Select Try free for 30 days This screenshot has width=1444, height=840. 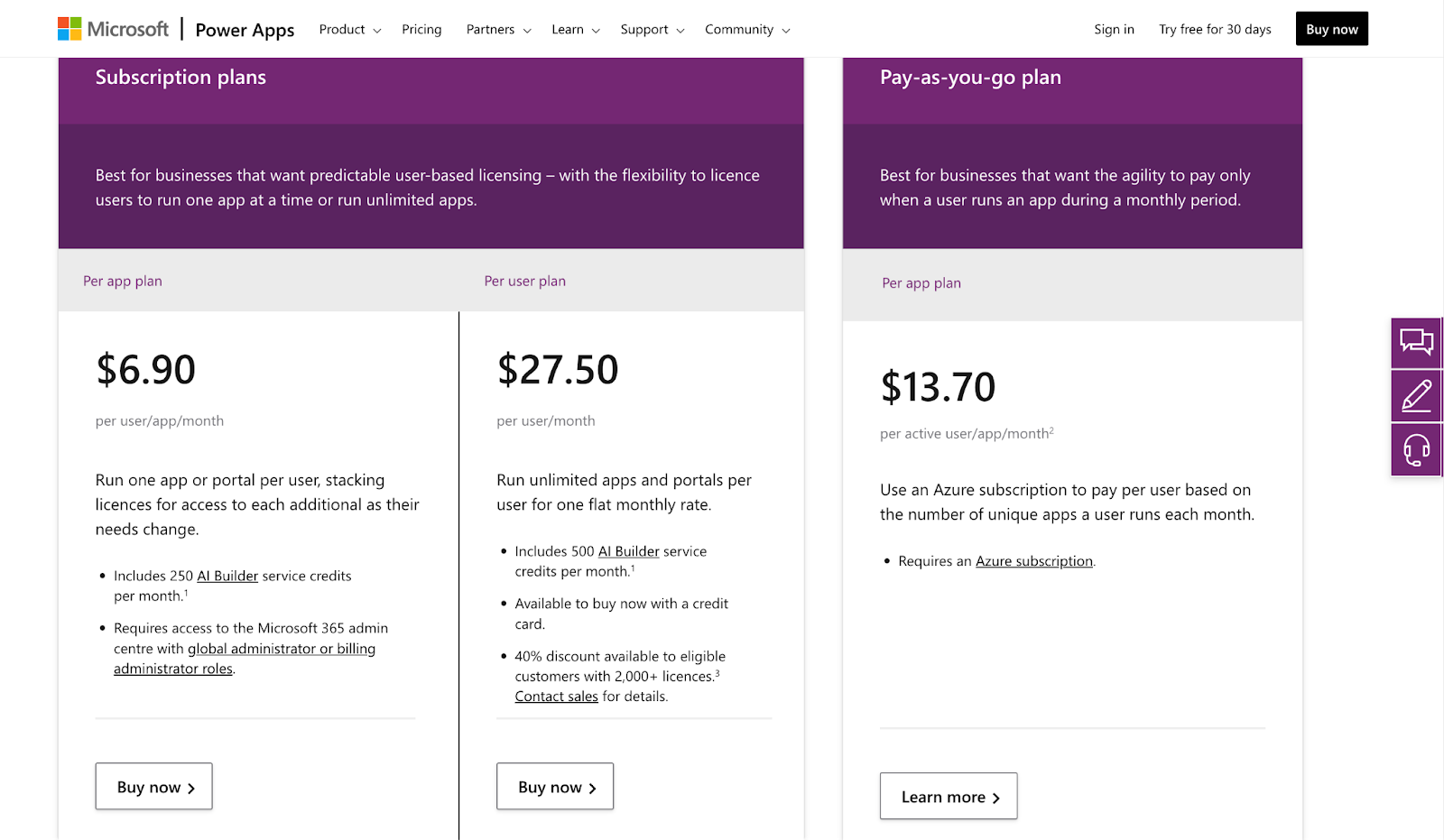[1215, 30]
